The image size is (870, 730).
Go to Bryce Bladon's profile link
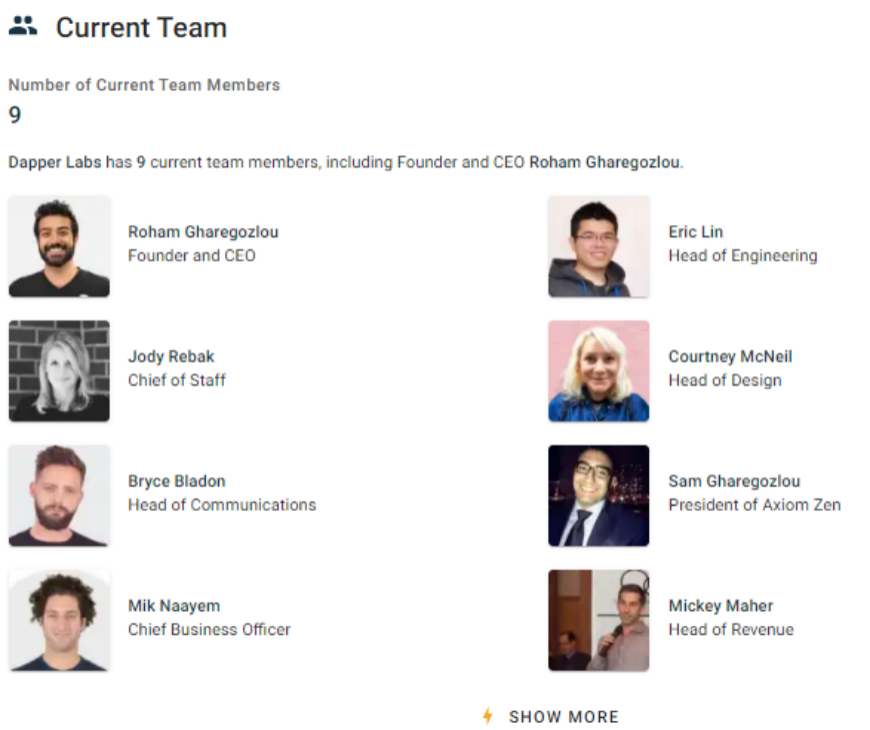click(178, 481)
